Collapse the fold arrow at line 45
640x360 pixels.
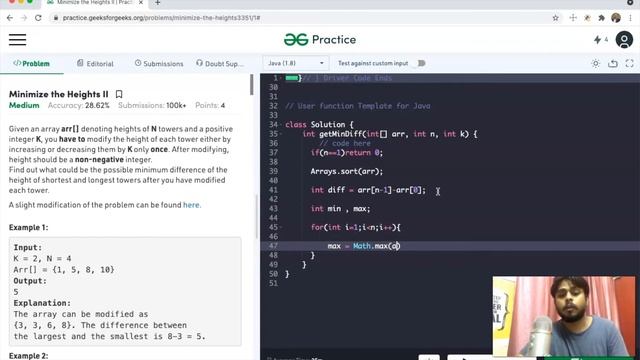coord(282,227)
